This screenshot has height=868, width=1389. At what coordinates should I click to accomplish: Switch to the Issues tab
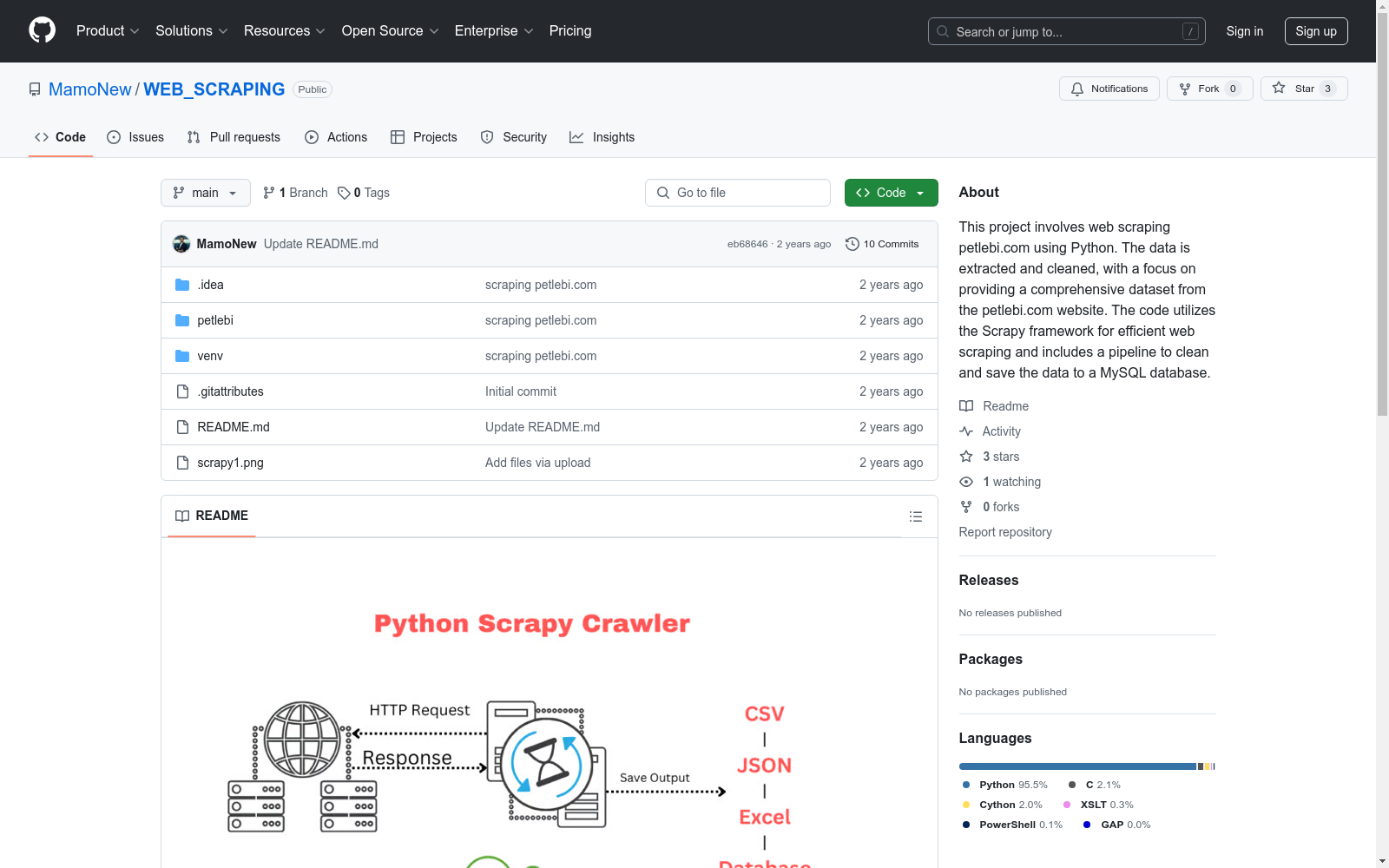point(135,137)
